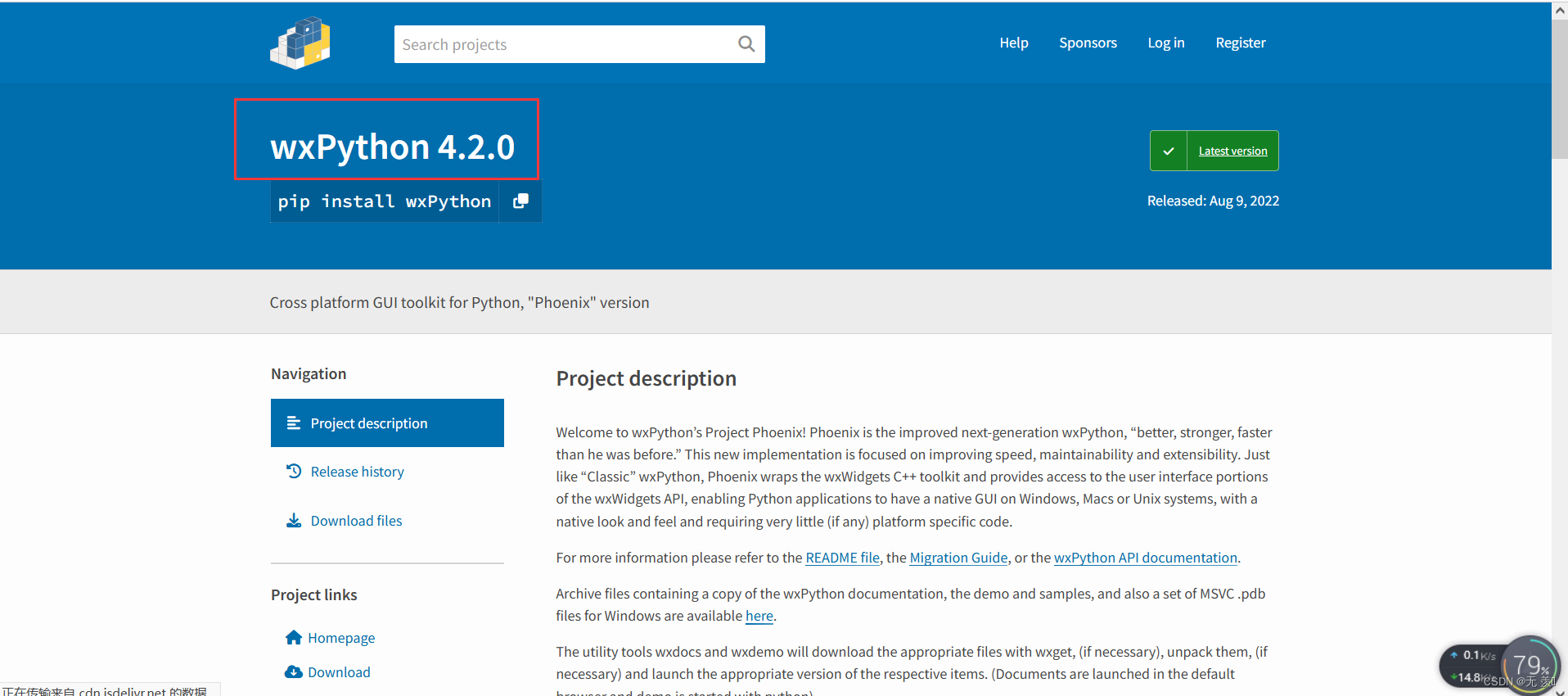Click the Project description lines icon
Viewport: 1568px width, 696px height.
[x=294, y=423]
